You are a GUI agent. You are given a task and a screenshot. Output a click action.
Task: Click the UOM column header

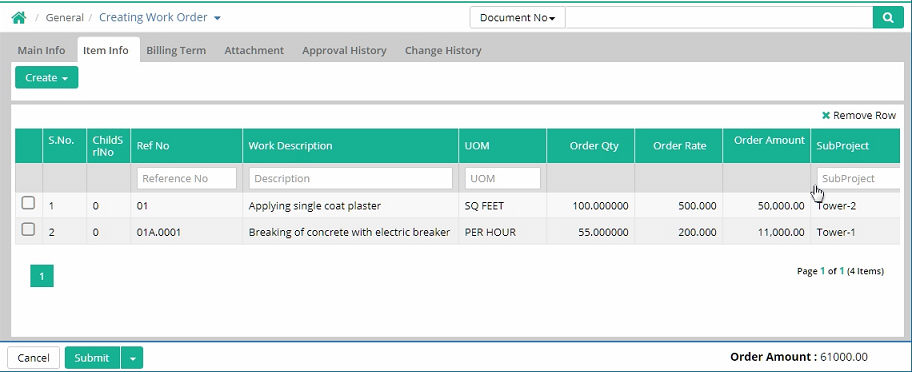(503, 145)
